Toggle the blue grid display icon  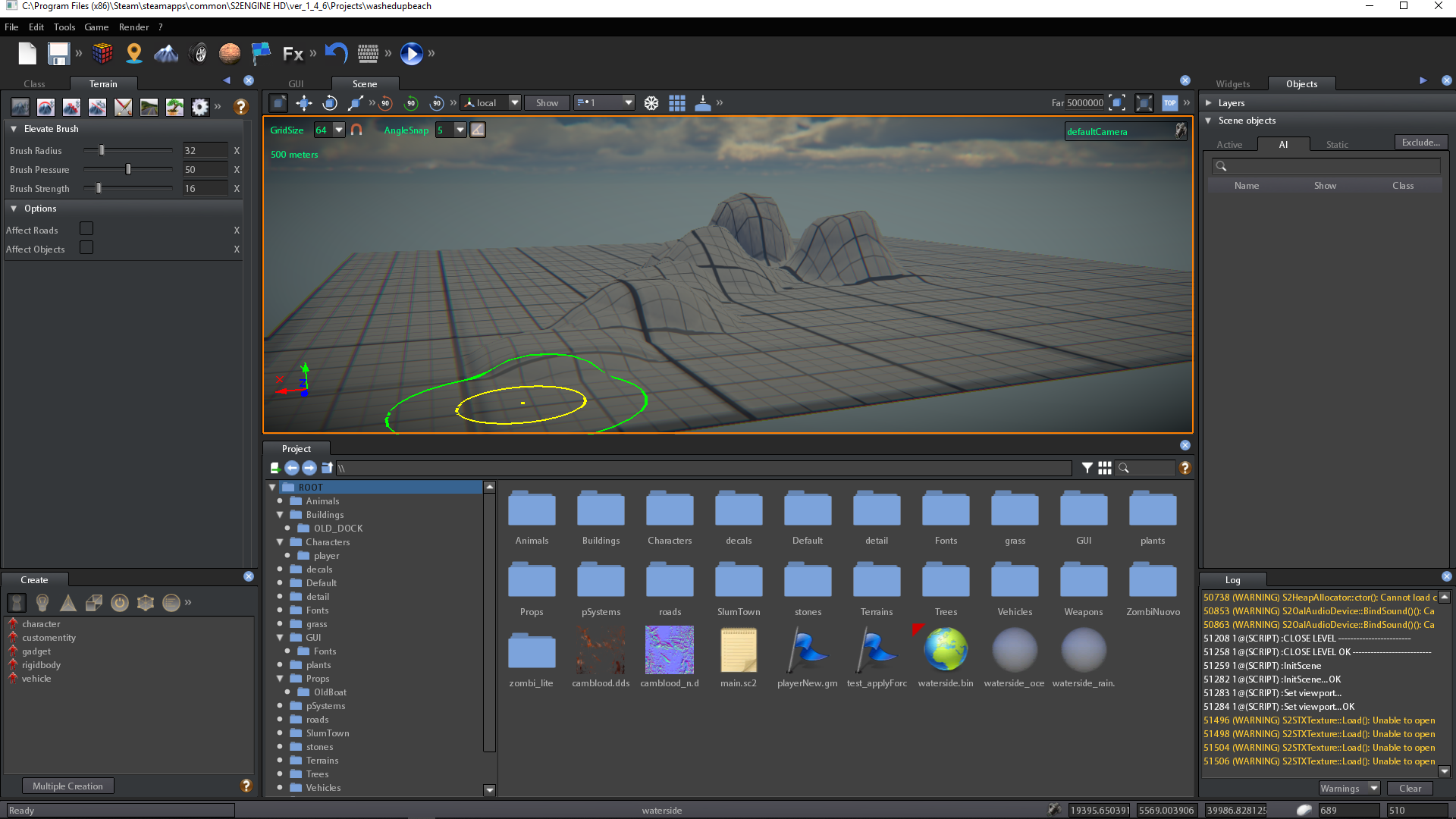(677, 103)
